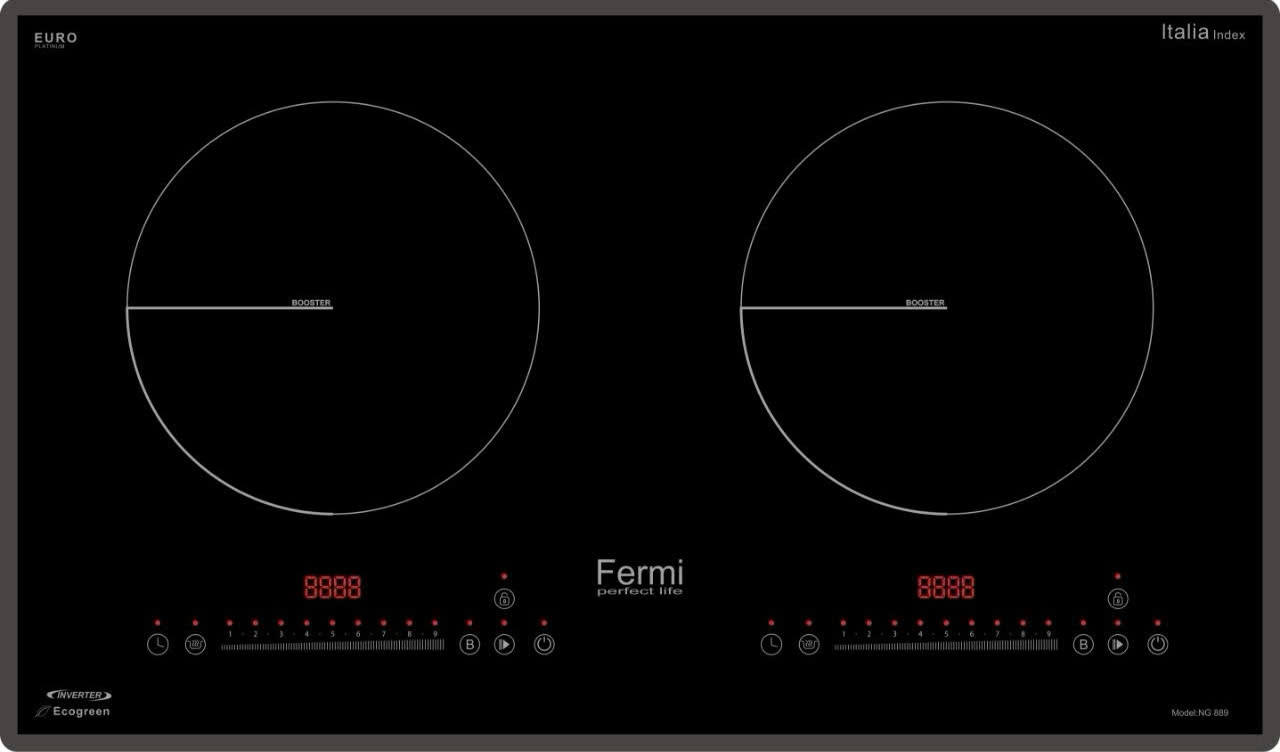
Task: Select level 6 on the right burner scale
Action: click(971, 634)
